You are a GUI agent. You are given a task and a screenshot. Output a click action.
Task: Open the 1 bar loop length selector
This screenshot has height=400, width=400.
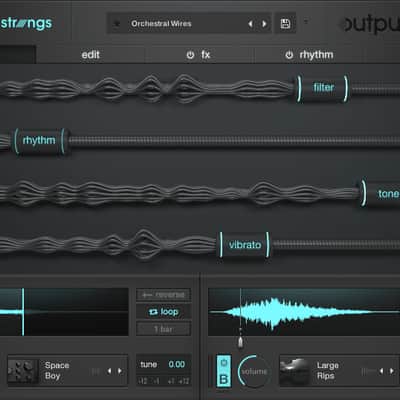pyautogui.click(x=163, y=329)
